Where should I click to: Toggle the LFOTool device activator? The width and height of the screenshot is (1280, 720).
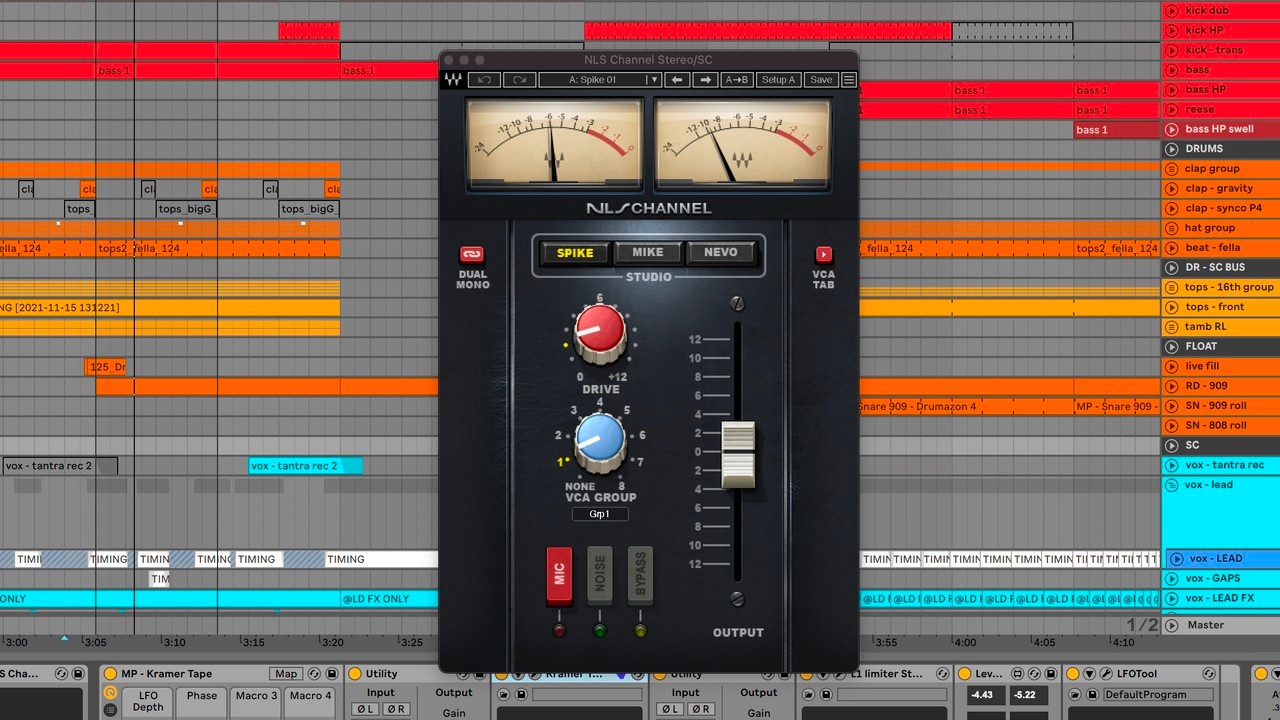click(1073, 674)
